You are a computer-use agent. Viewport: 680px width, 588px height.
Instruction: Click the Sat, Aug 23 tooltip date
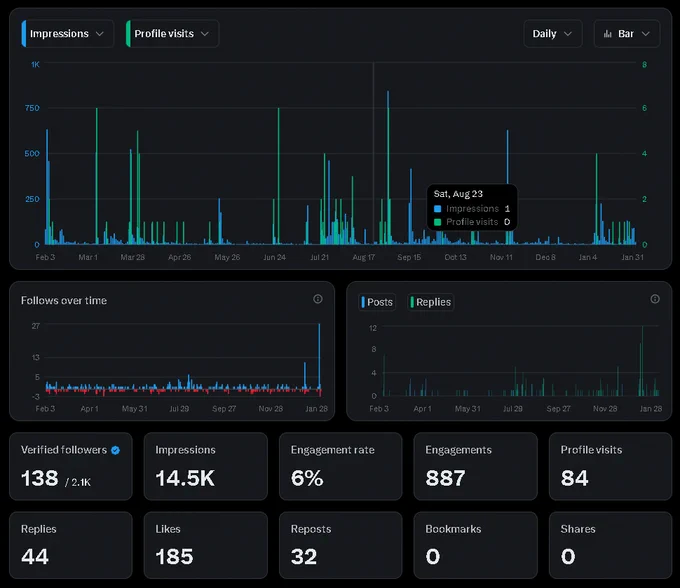[458, 194]
